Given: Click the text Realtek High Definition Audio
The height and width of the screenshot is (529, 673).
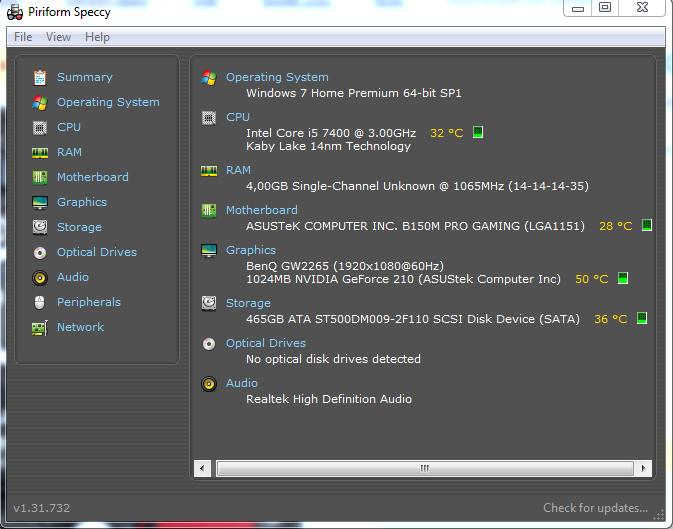Looking at the screenshot, I should click(329, 399).
